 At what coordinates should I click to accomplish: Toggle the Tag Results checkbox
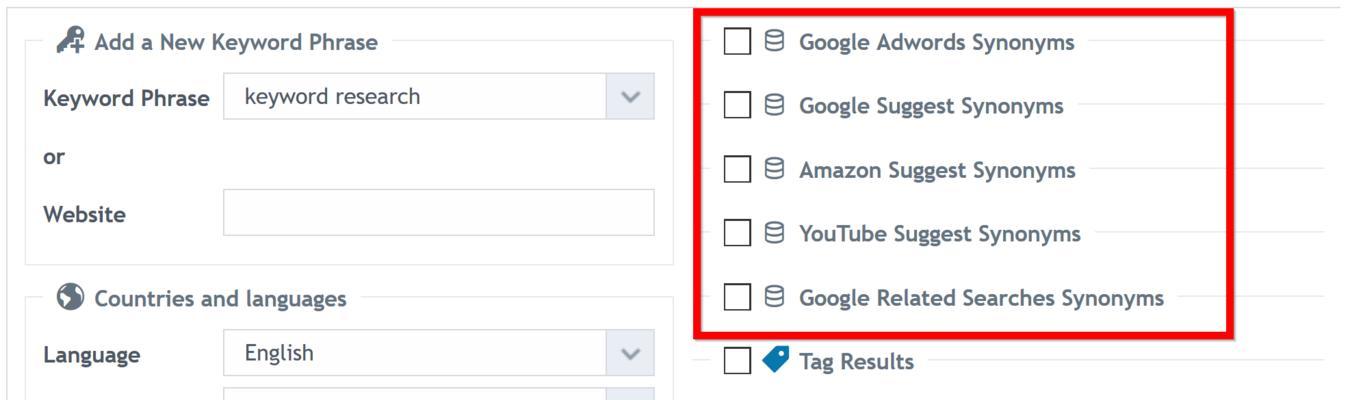click(x=737, y=361)
